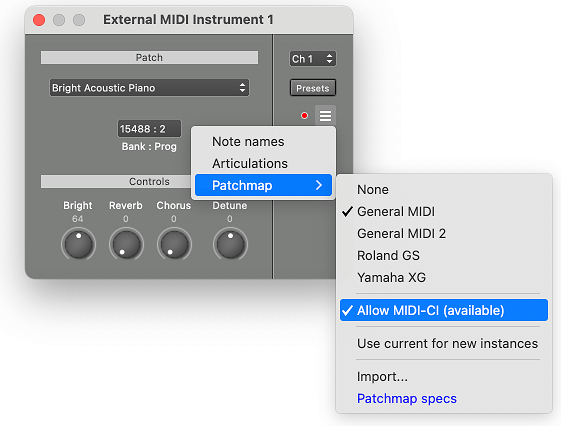Select Yamaha XG patchmap
561x426 pixels.
[x=444, y=277]
